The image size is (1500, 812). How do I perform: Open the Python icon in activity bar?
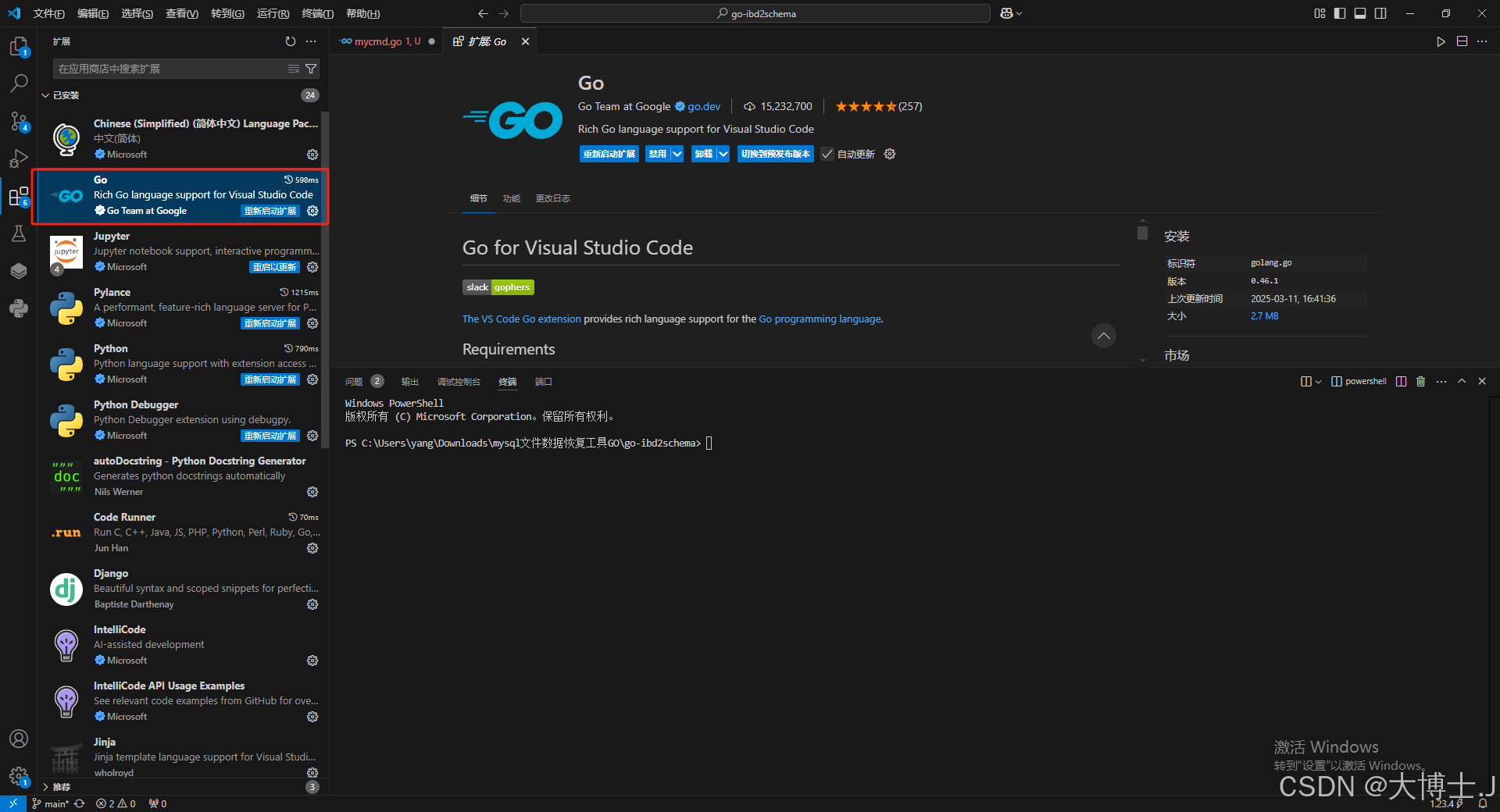click(19, 308)
